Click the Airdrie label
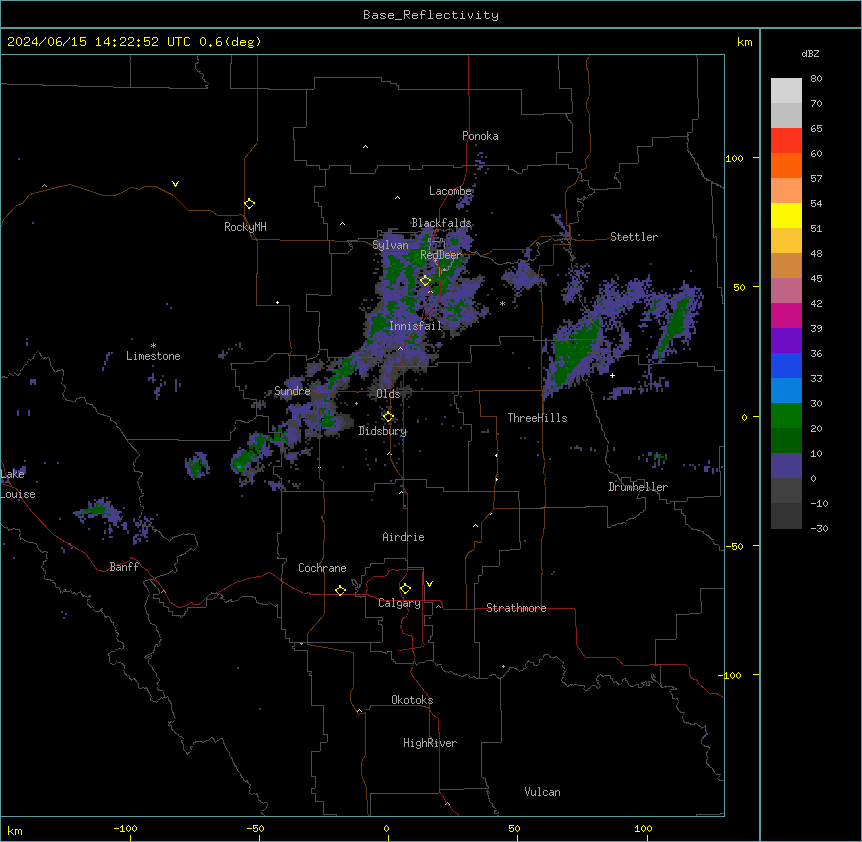862x842 pixels. (403, 537)
